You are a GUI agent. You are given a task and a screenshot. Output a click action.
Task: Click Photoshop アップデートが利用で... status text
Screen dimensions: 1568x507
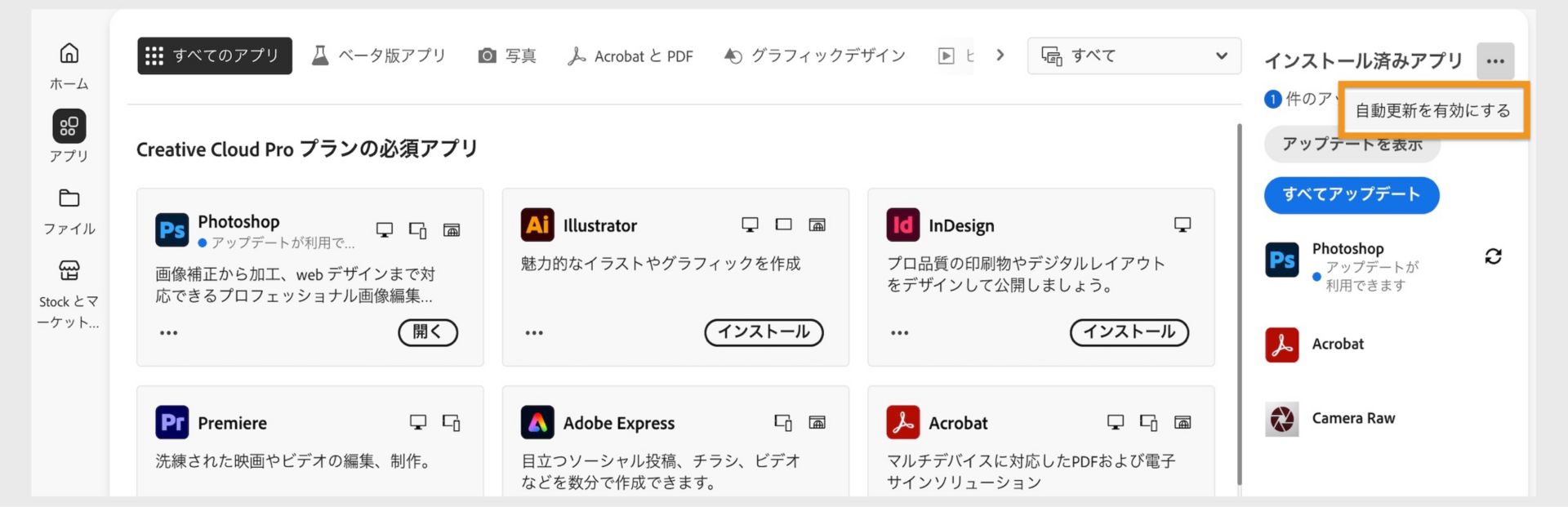[283, 243]
